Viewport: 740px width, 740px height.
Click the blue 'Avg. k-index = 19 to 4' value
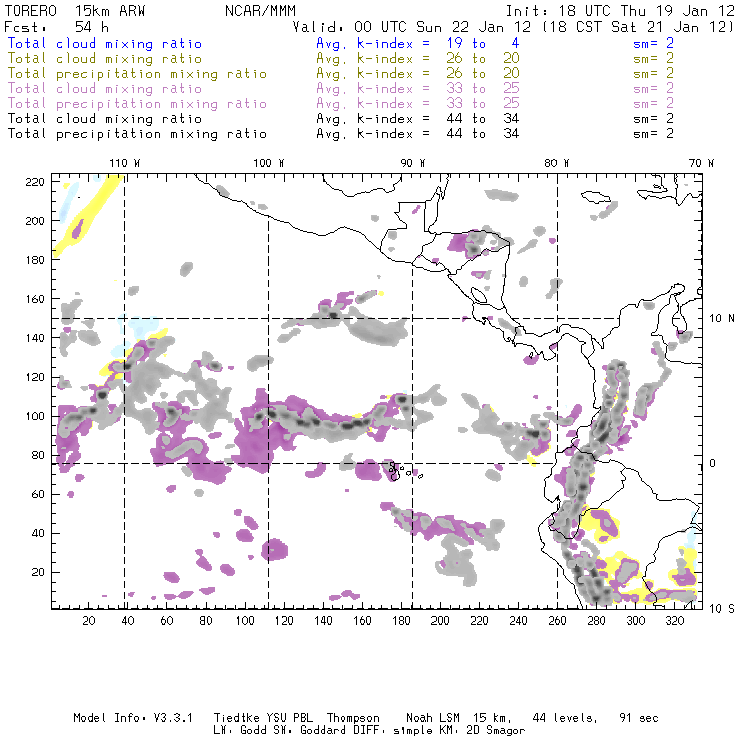(x=418, y=43)
